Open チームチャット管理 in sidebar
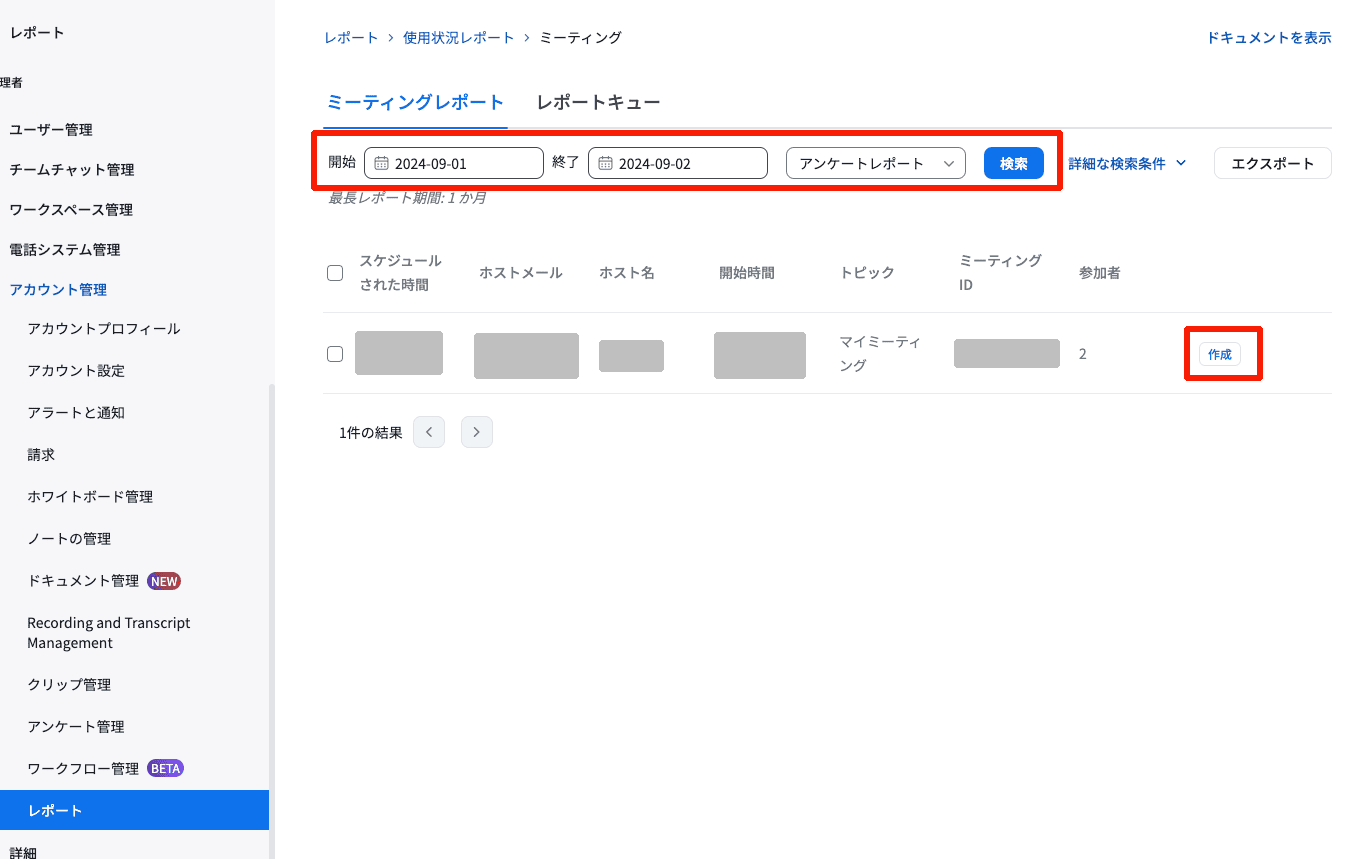 (x=72, y=169)
